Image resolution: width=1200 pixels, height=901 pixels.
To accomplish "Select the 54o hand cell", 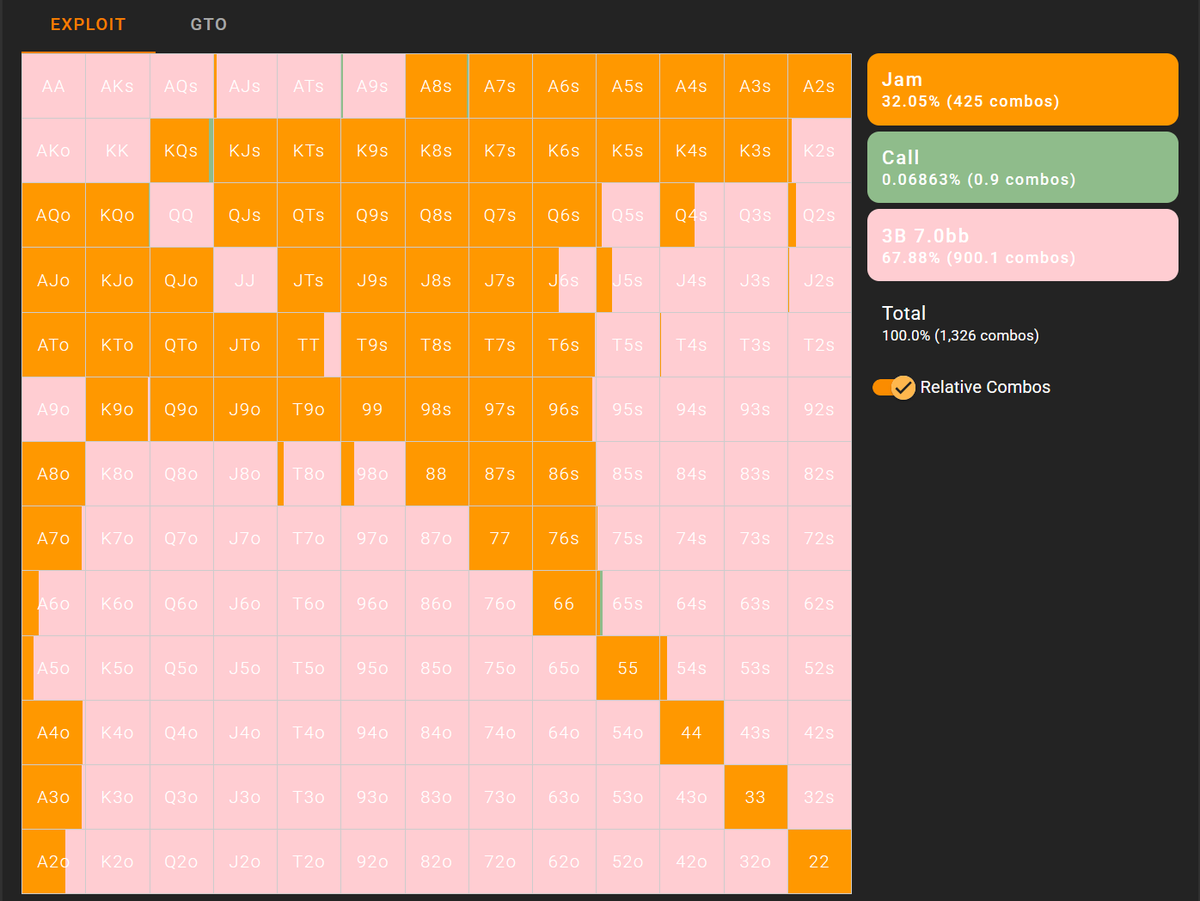I will point(628,732).
